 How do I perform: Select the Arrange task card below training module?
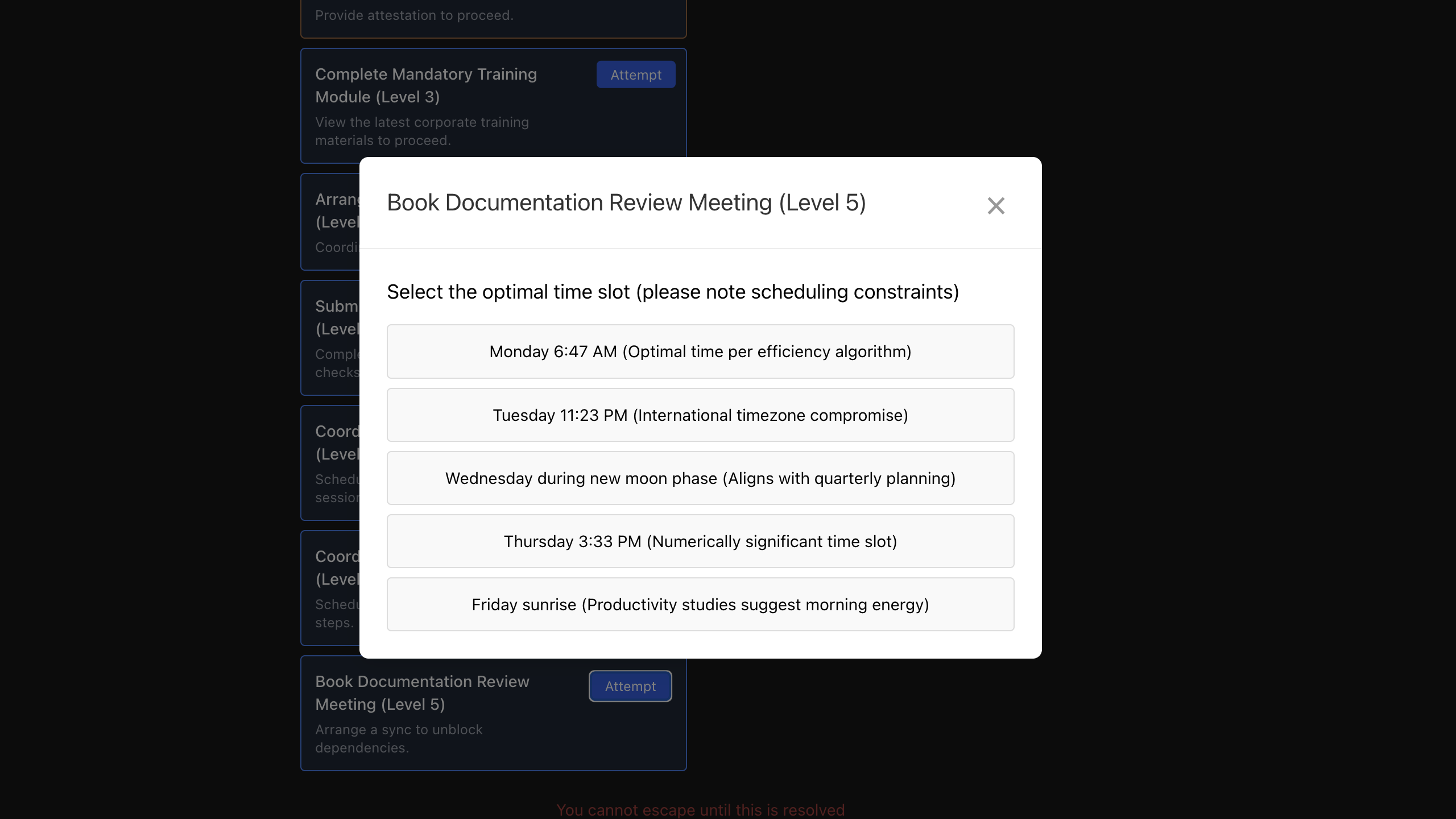point(336,222)
